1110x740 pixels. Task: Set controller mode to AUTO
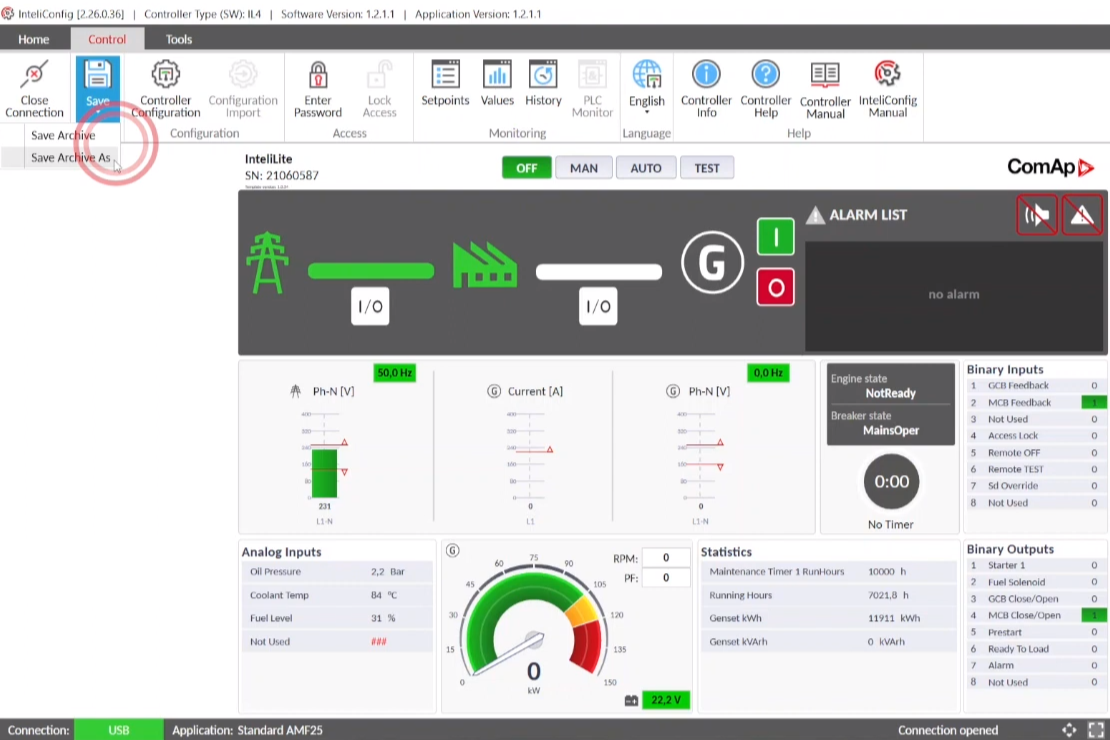coord(646,168)
